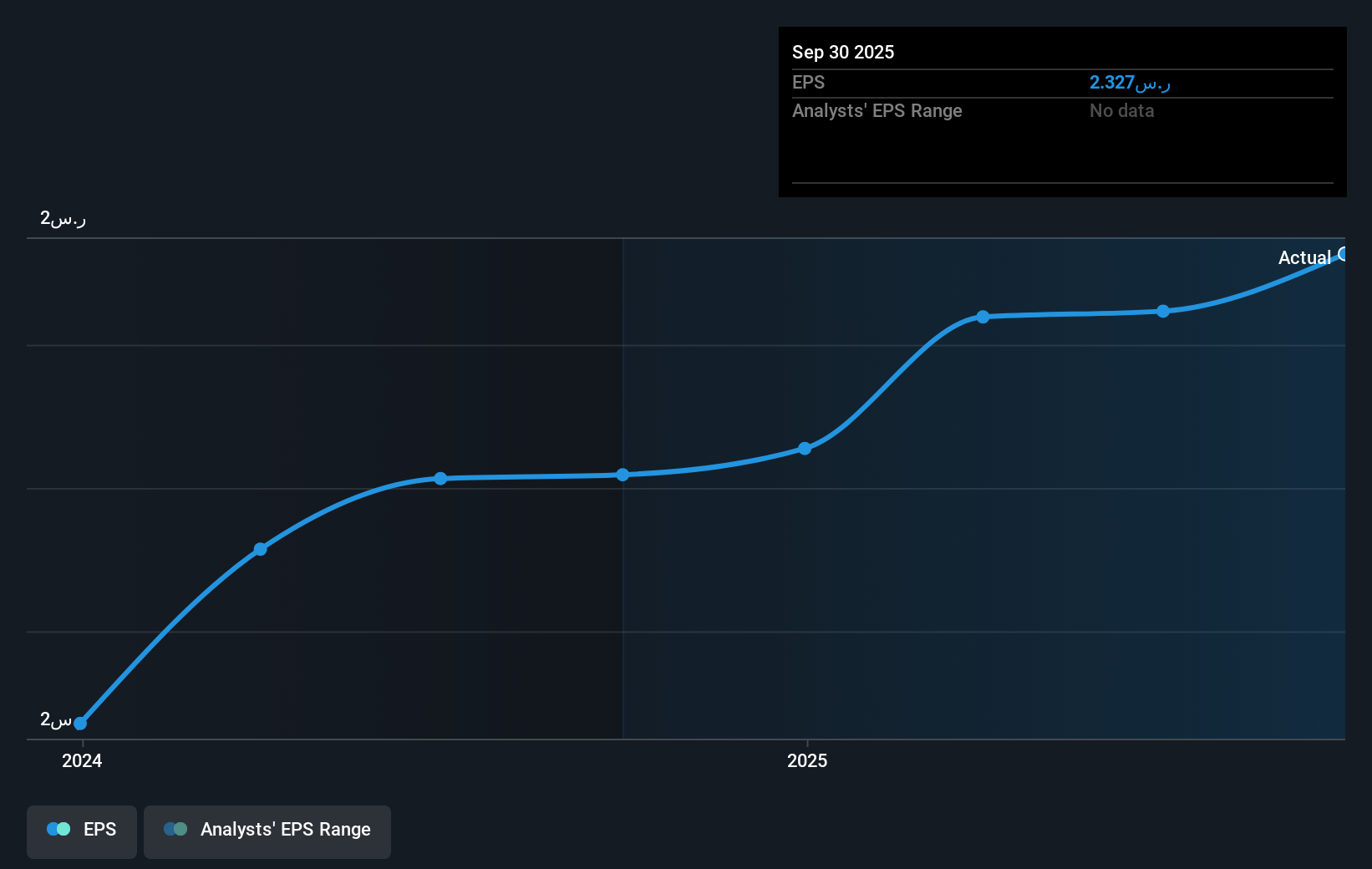Click the top ر.س2 axis value
This screenshot has height=869, width=1372.
pos(60,217)
